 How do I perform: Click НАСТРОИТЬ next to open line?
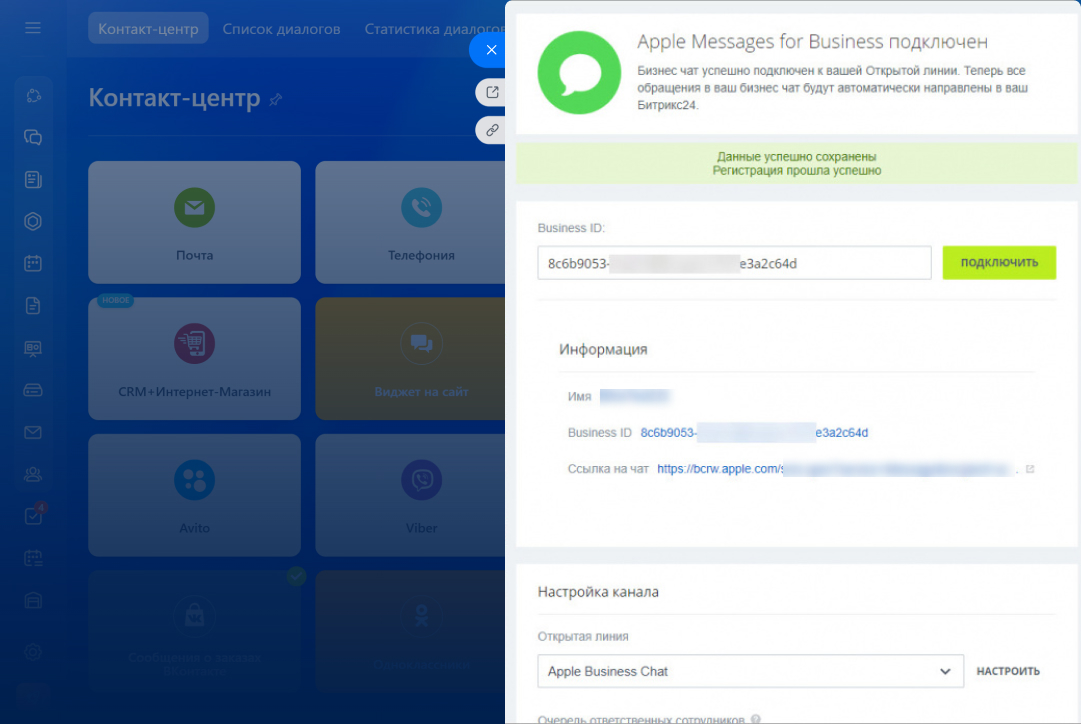[x=1008, y=671]
